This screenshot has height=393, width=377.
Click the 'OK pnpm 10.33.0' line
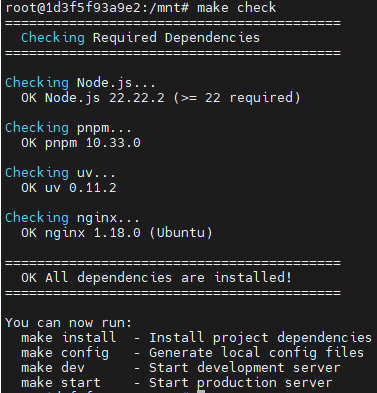81,143
